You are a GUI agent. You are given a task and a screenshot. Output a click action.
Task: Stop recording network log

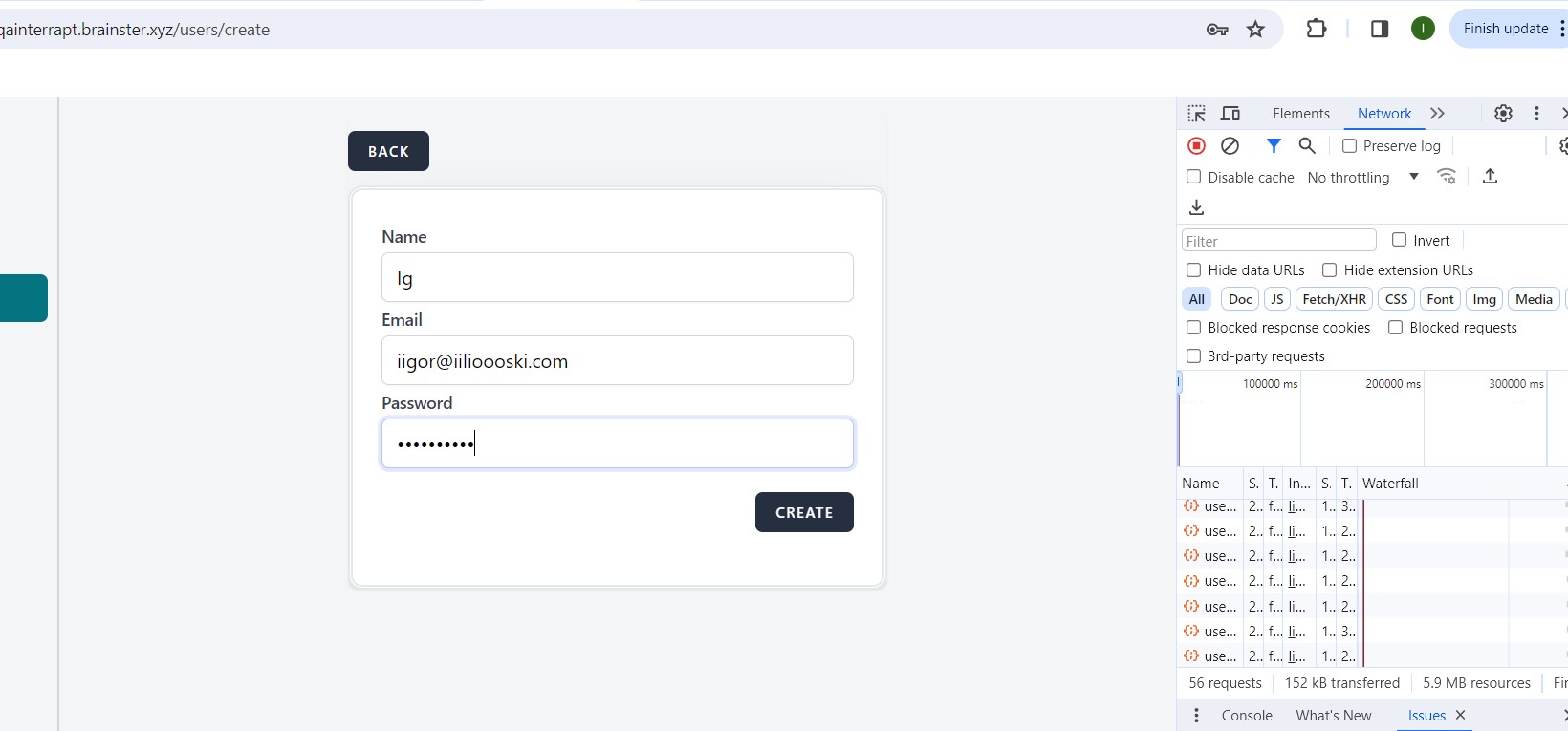(1196, 146)
